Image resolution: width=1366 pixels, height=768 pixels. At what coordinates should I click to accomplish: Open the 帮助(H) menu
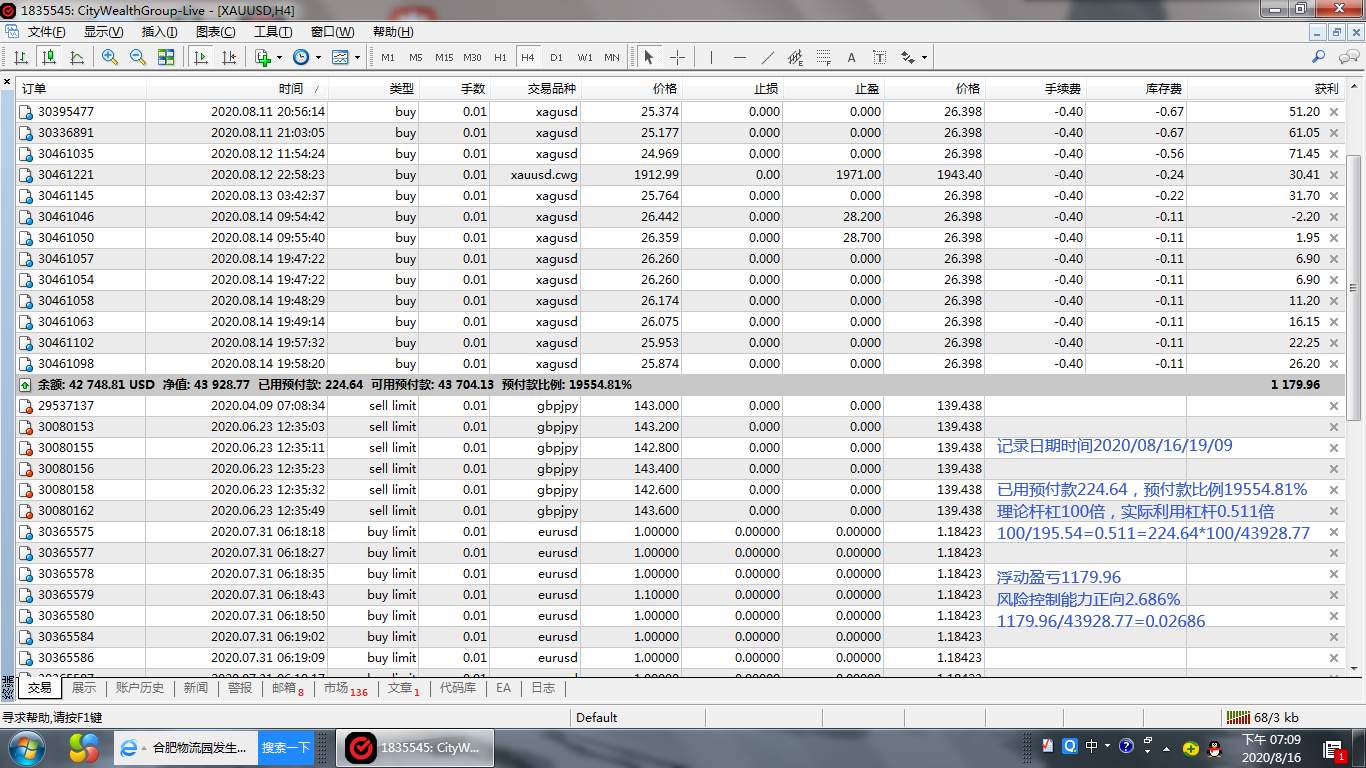coord(393,32)
